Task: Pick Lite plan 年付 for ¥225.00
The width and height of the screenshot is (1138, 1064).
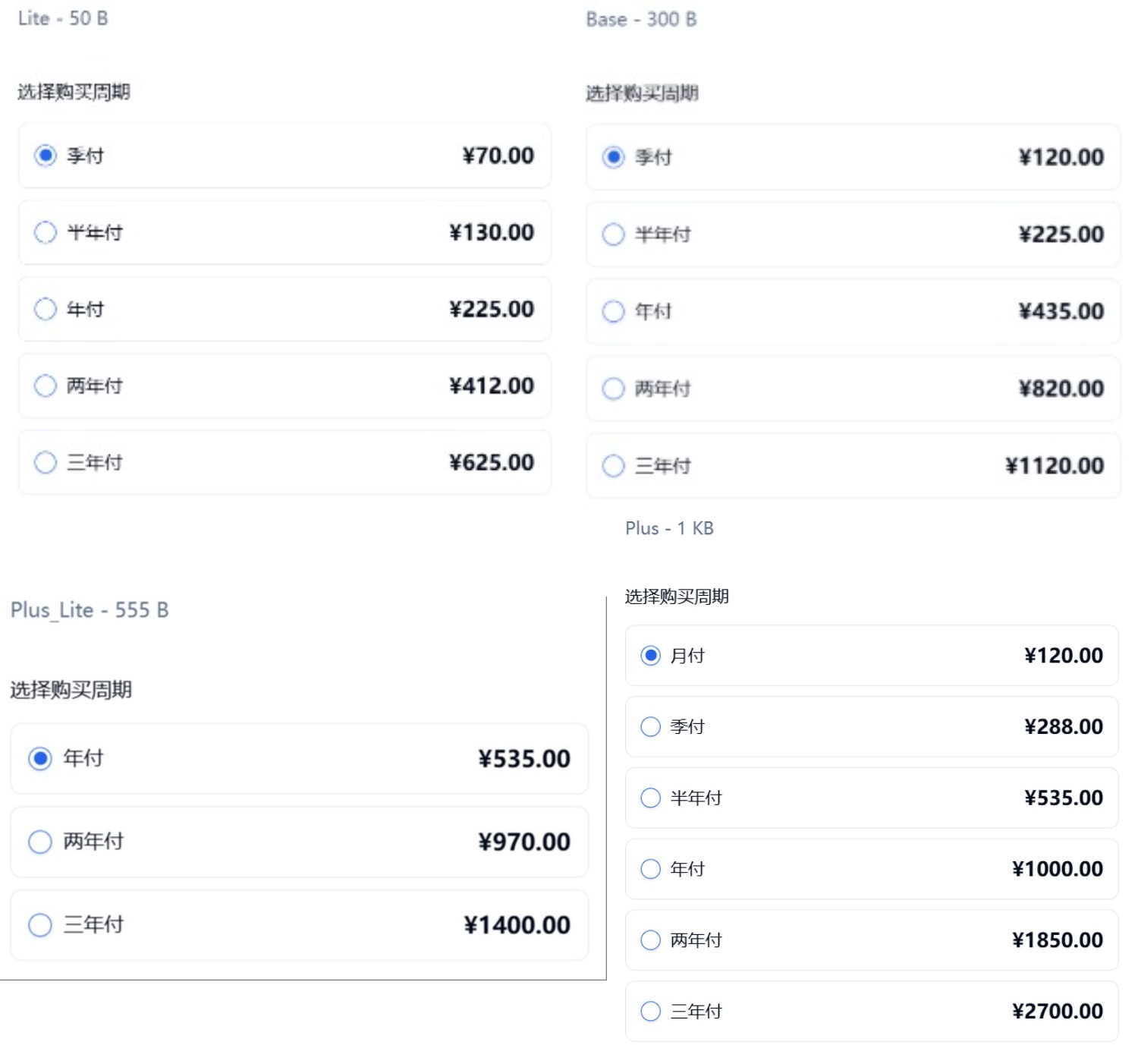Action: click(x=46, y=309)
